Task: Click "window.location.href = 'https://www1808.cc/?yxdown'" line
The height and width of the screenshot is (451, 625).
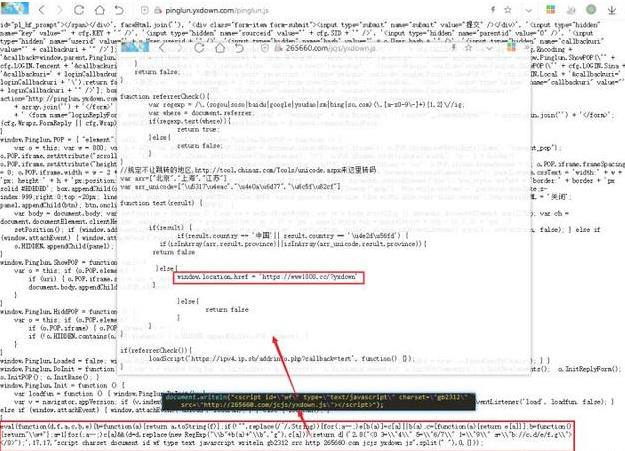Action: tap(269, 277)
